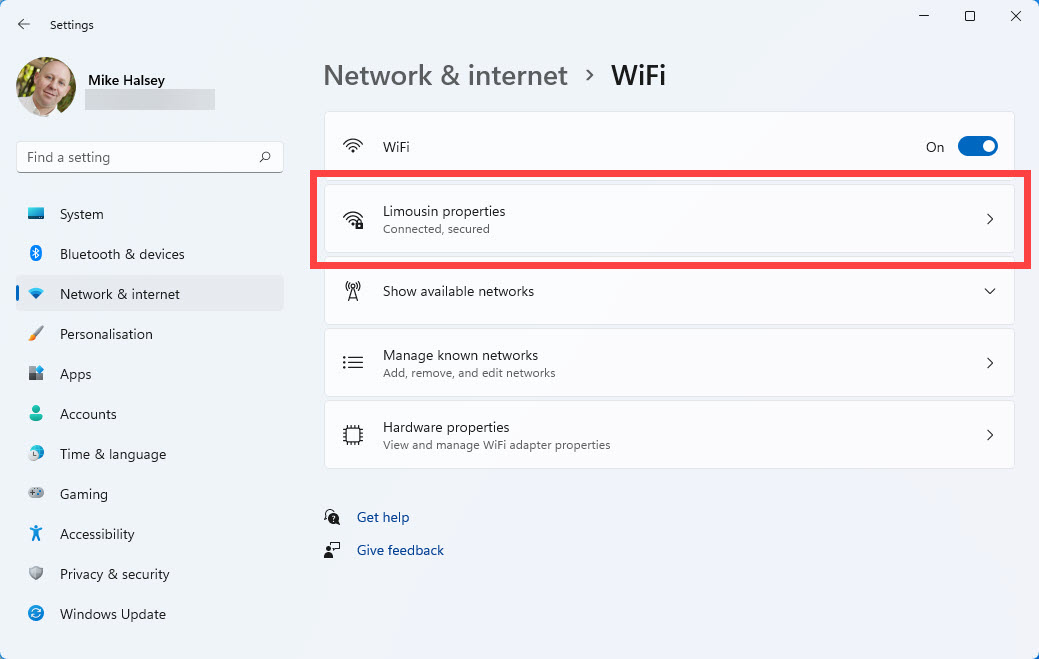Navigate back with the back arrow
The width and height of the screenshot is (1039, 659).
(x=24, y=24)
